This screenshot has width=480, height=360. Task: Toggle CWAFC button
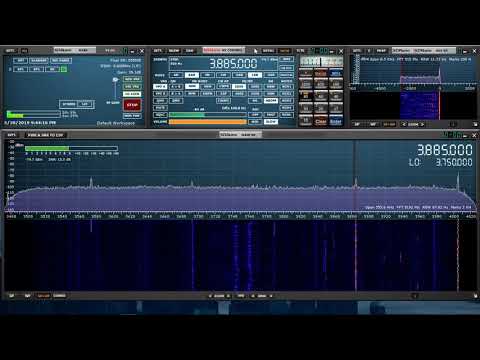coord(223,101)
